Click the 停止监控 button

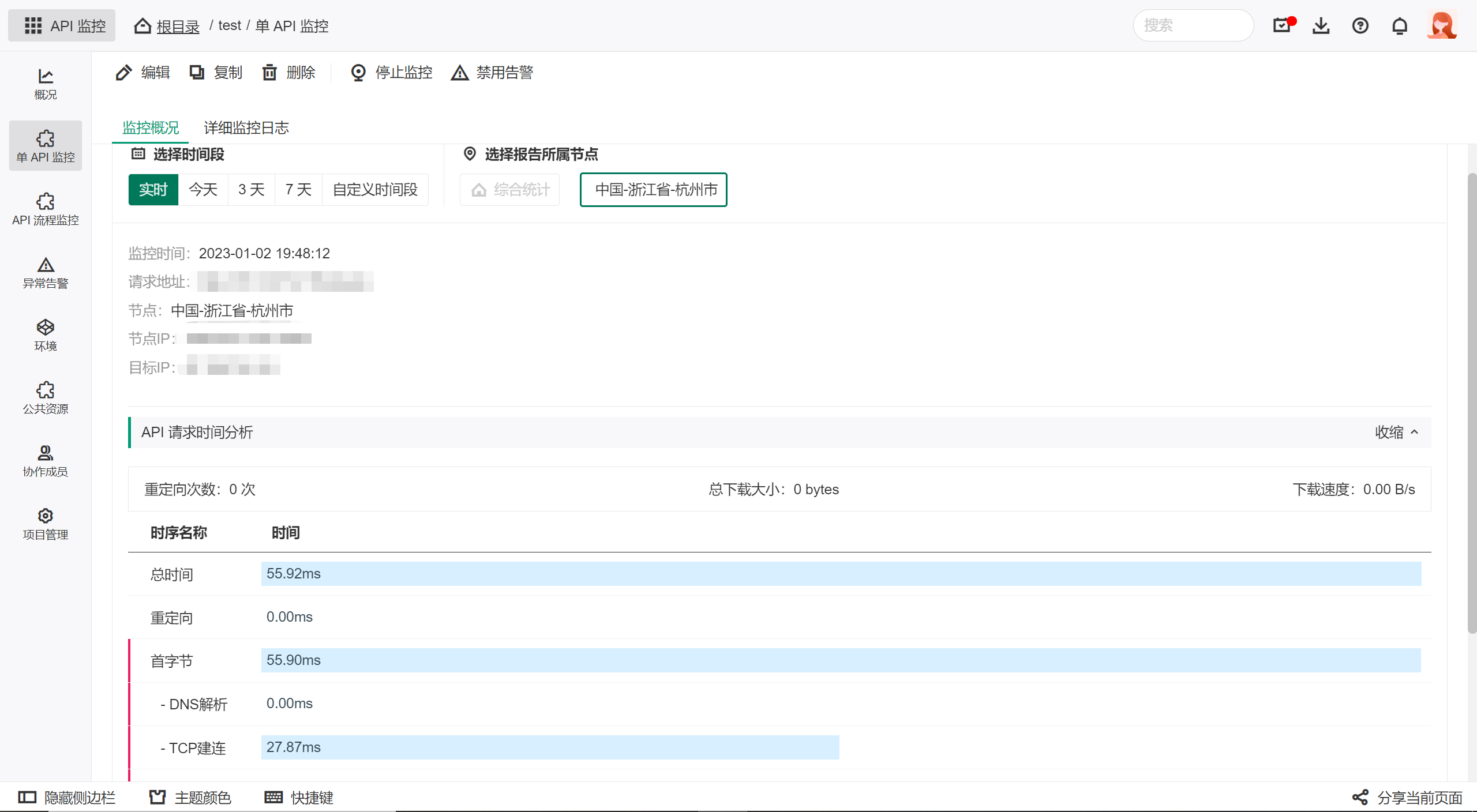(x=392, y=73)
